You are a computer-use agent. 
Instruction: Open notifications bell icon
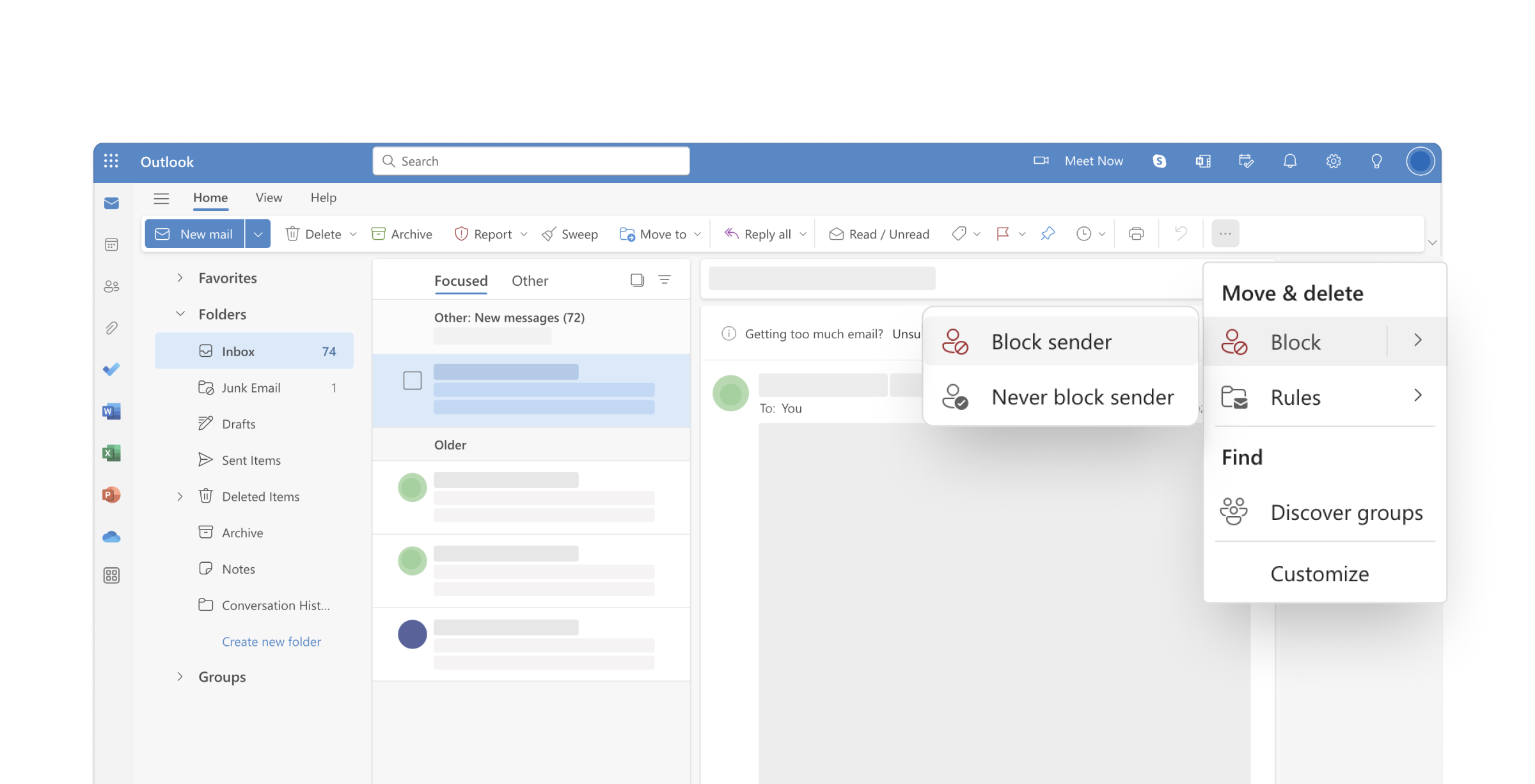click(x=1290, y=161)
